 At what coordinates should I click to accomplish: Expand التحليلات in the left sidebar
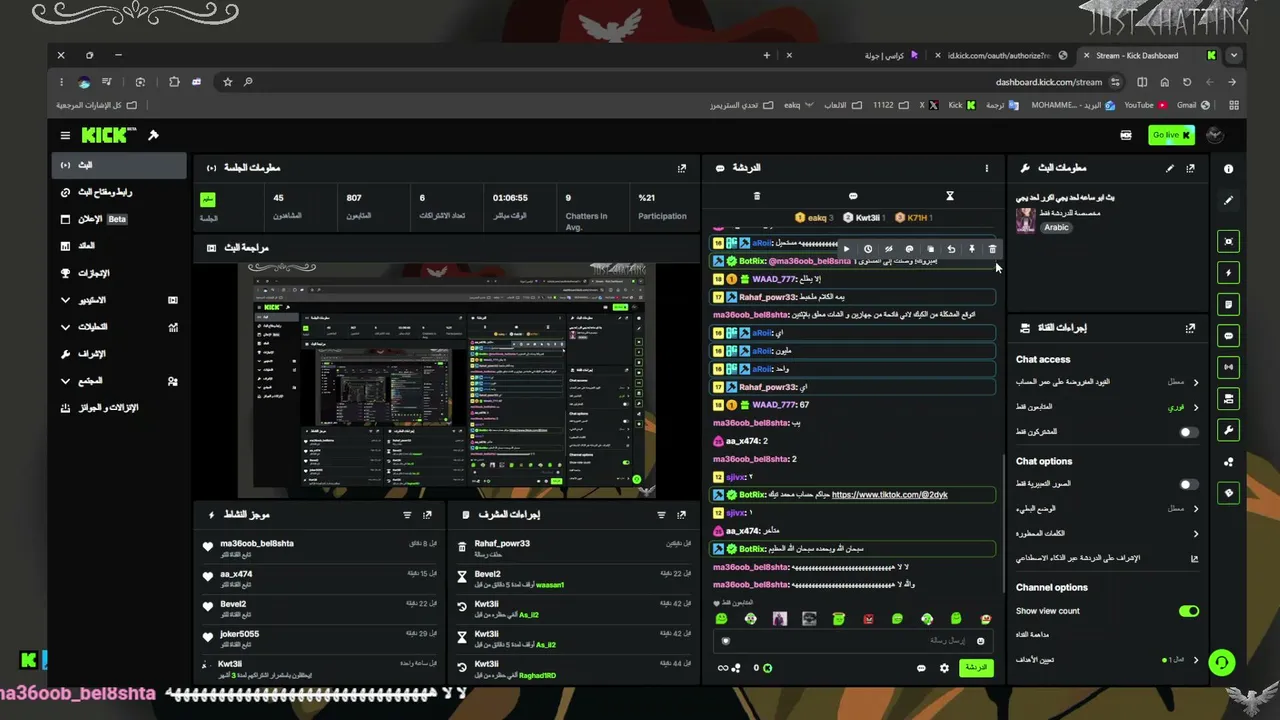(x=119, y=327)
